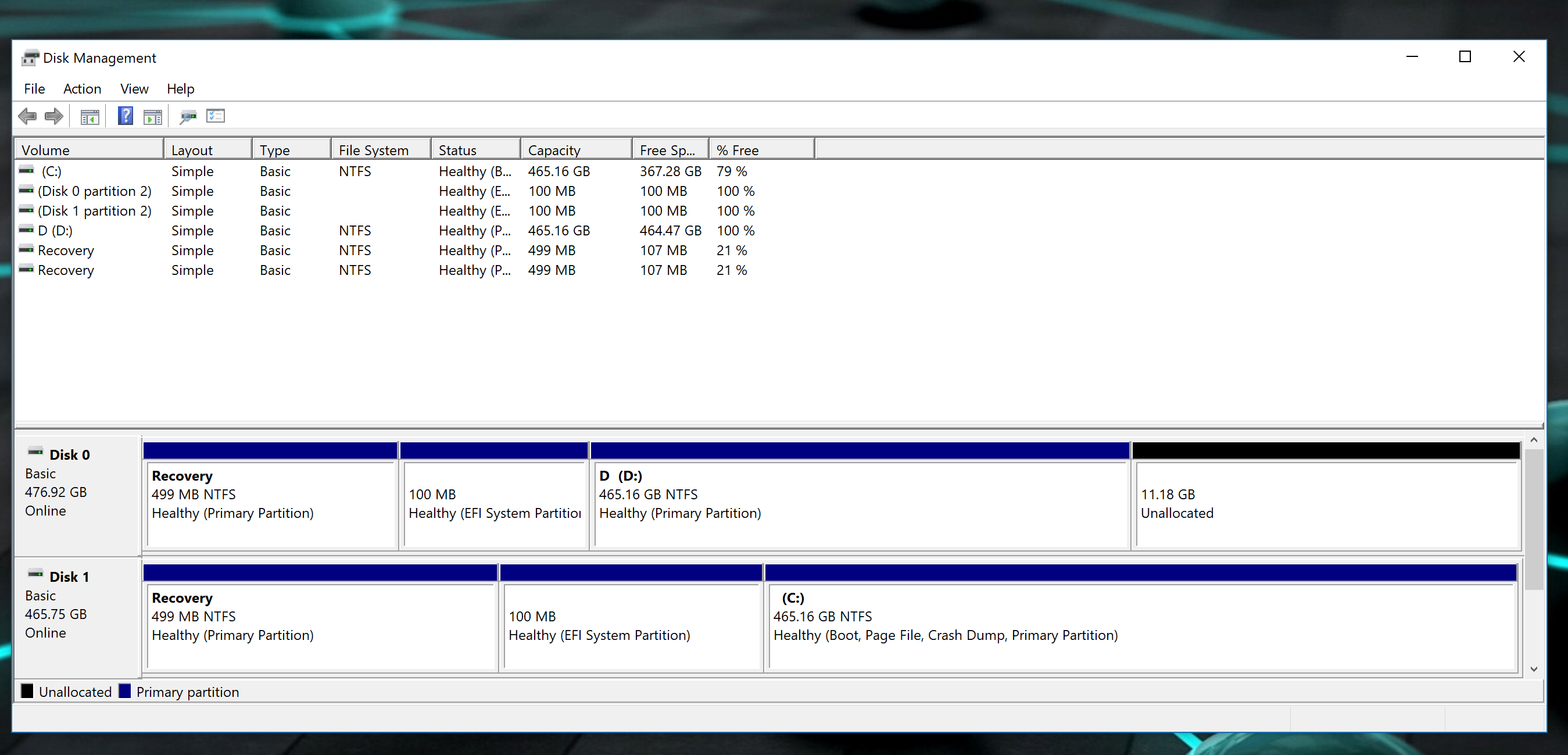This screenshot has height=755, width=1568.
Task: Click the Disk 1 465.75 GB size label
Action: coord(56,614)
